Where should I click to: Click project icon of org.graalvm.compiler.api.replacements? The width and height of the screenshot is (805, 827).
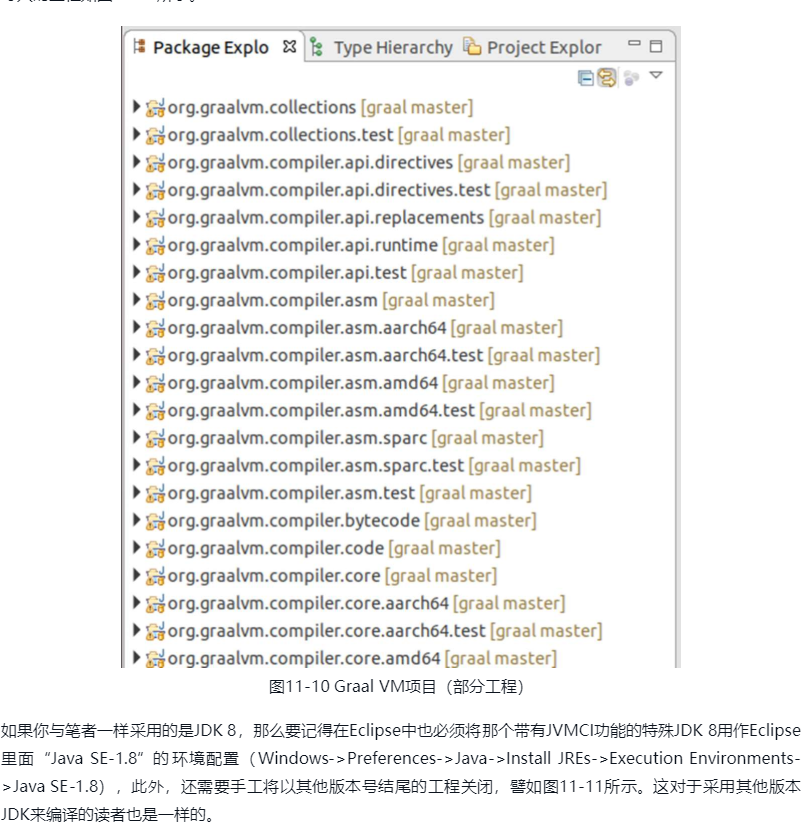click(155, 218)
